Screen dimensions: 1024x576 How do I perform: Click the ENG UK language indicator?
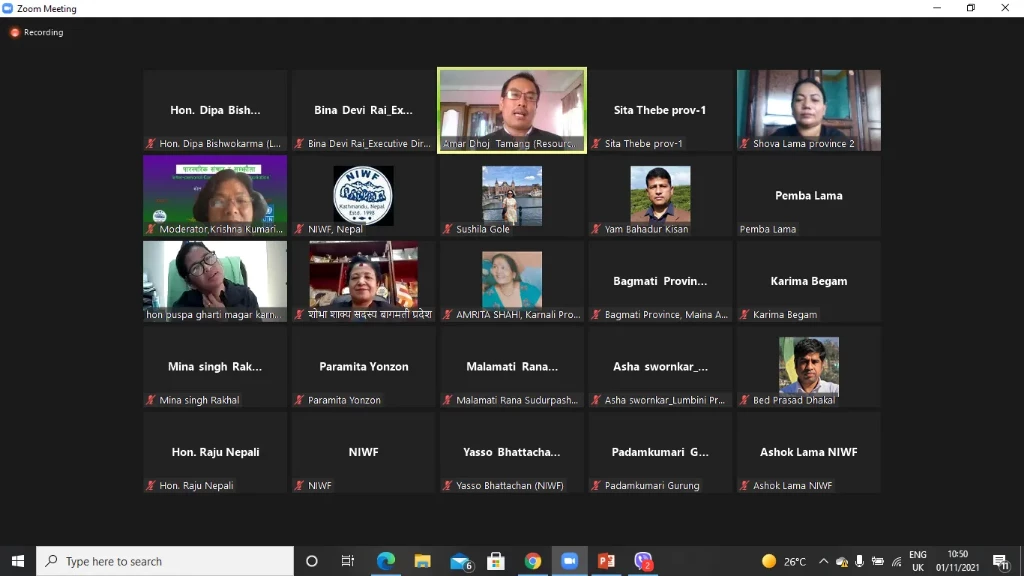917,561
